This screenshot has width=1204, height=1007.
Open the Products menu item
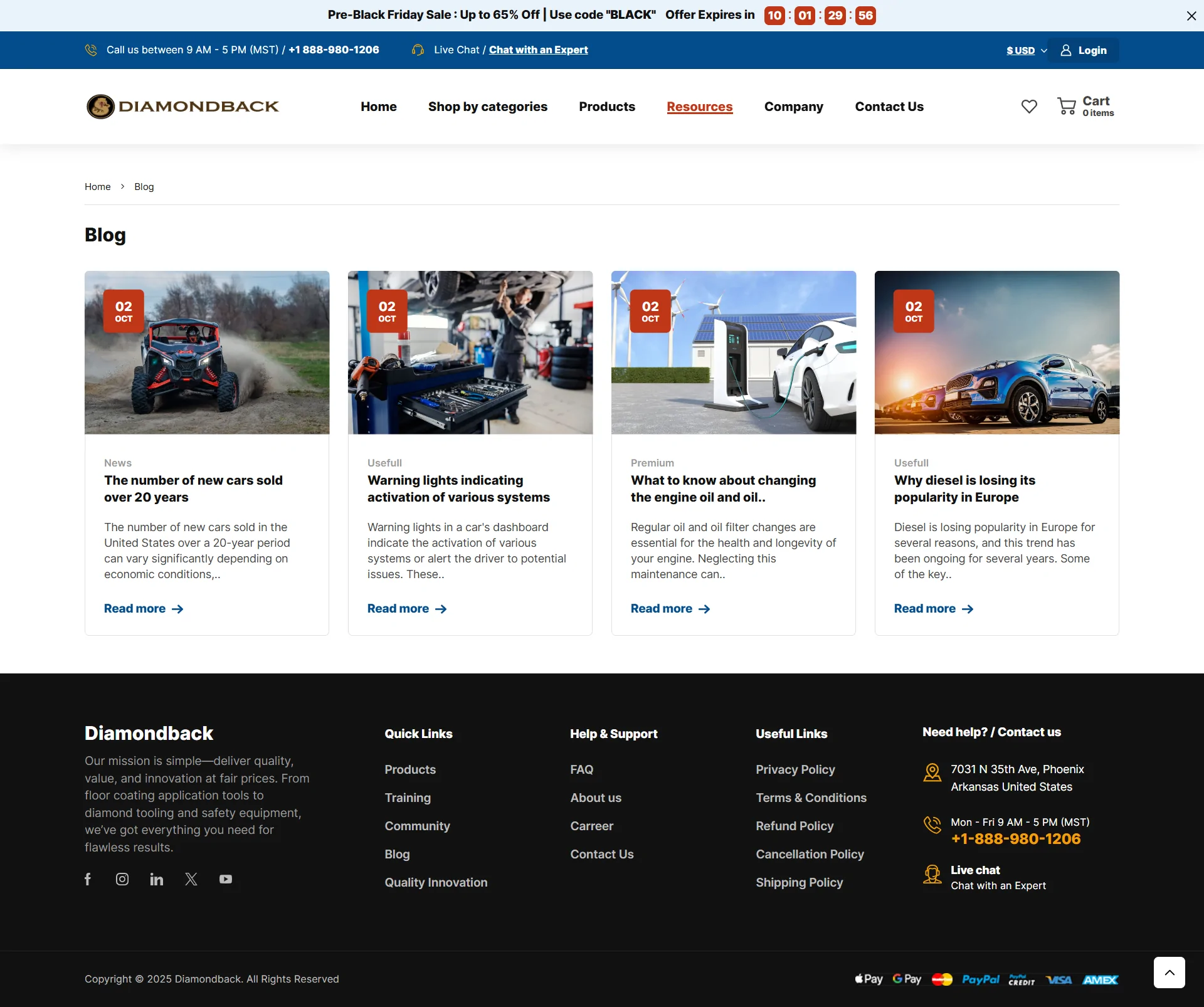click(607, 107)
